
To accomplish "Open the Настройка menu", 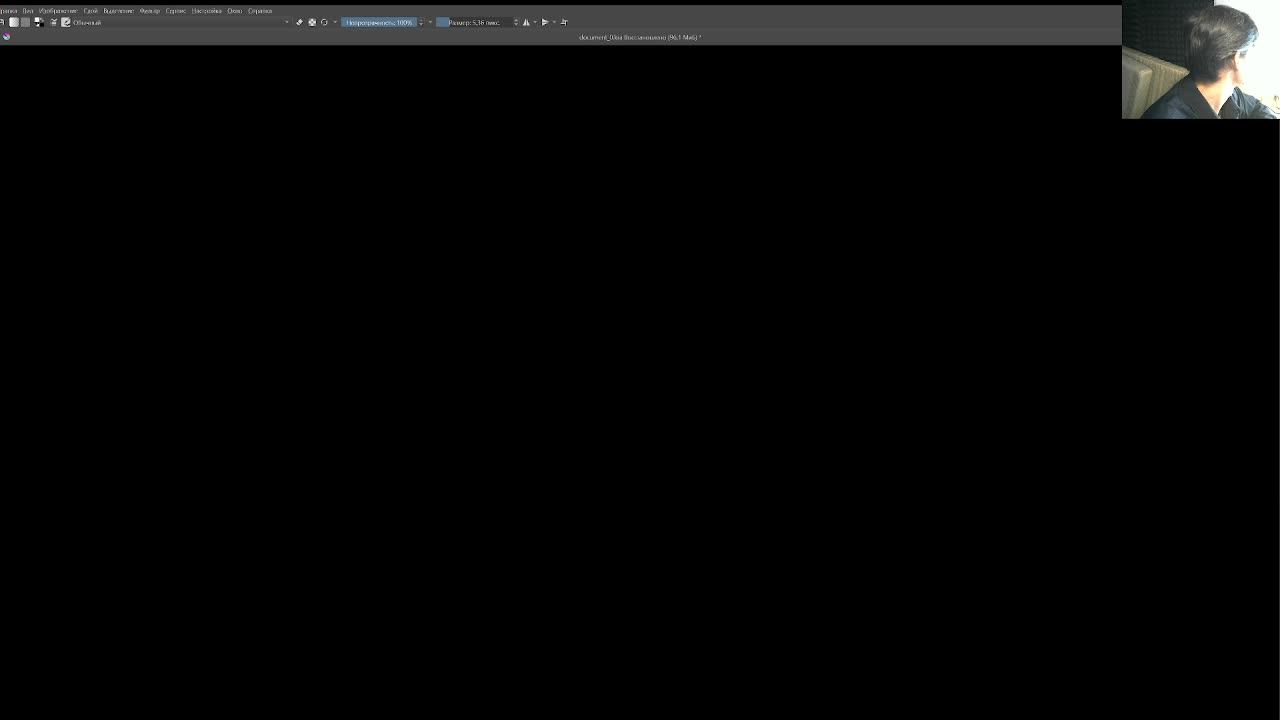I will 207,11.
